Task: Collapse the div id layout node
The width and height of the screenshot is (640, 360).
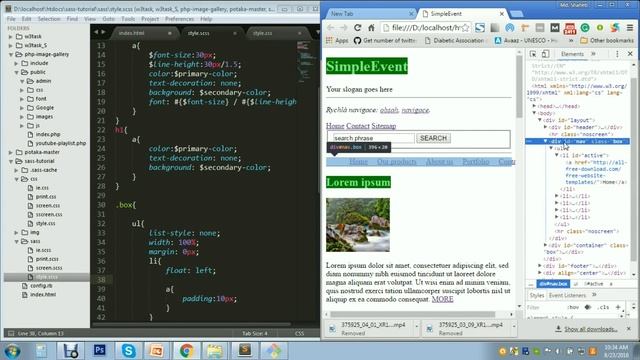Action: tap(540, 120)
